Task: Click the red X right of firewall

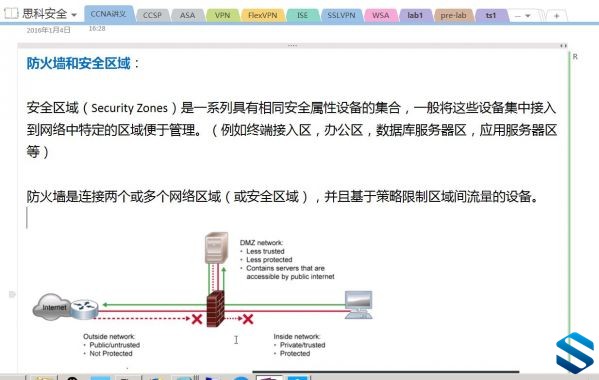Action: [x=248, y=319]
